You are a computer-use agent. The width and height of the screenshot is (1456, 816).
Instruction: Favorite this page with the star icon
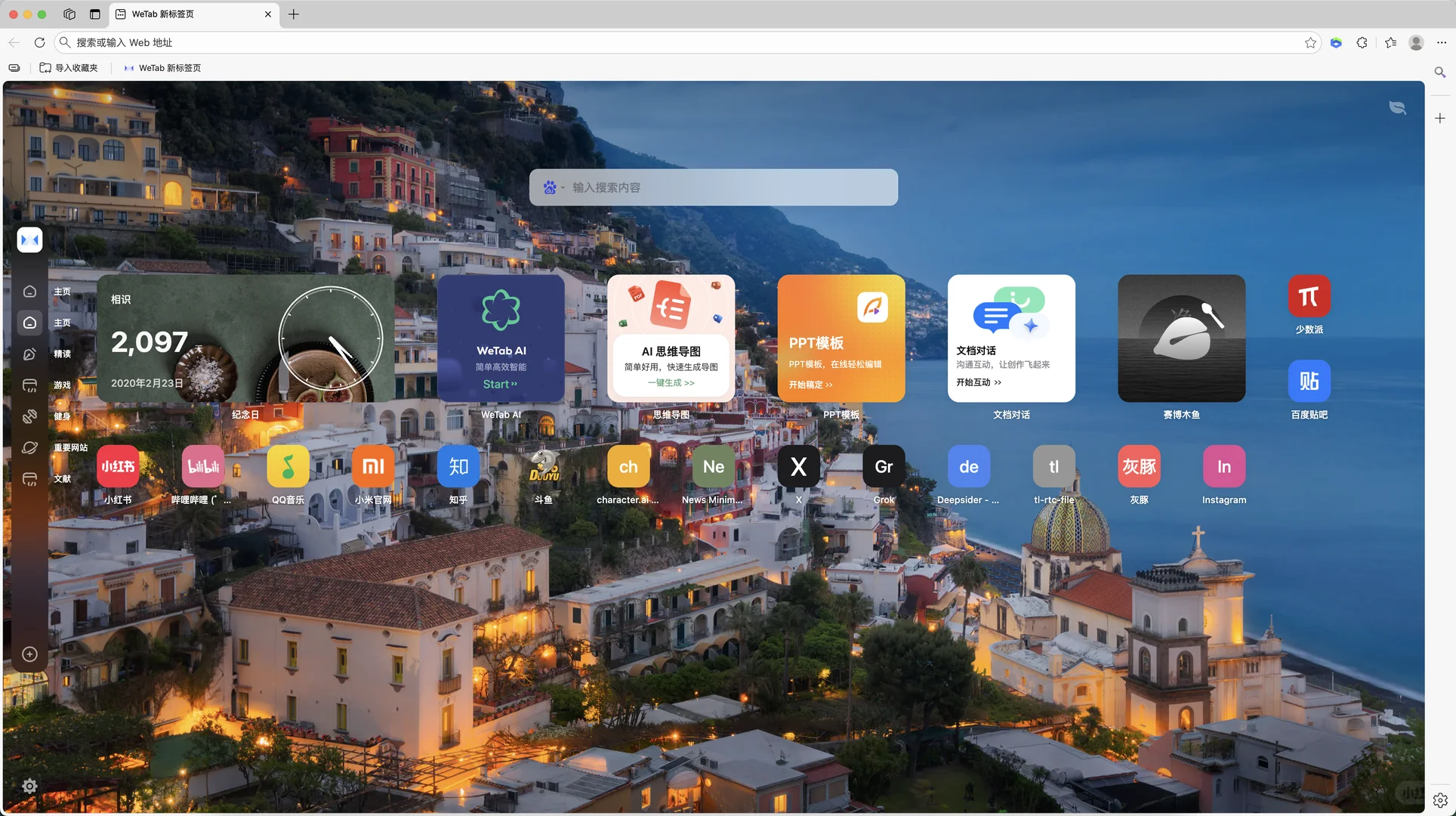point(1310,42)
